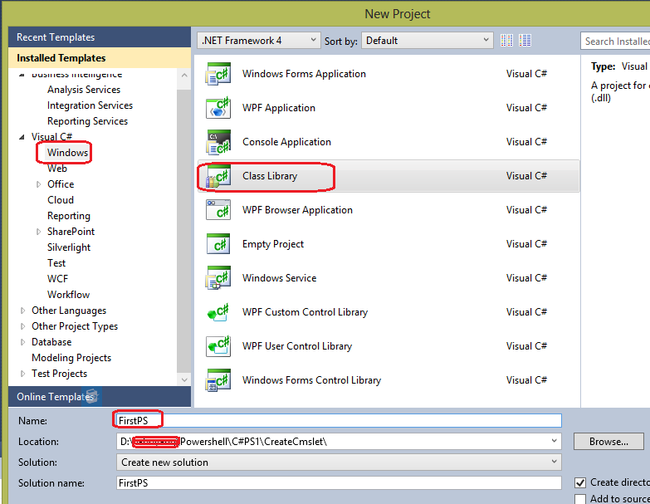
Task: Open the Solution 'Create new solution' dropdown
Action: click(x=339, y=462)
